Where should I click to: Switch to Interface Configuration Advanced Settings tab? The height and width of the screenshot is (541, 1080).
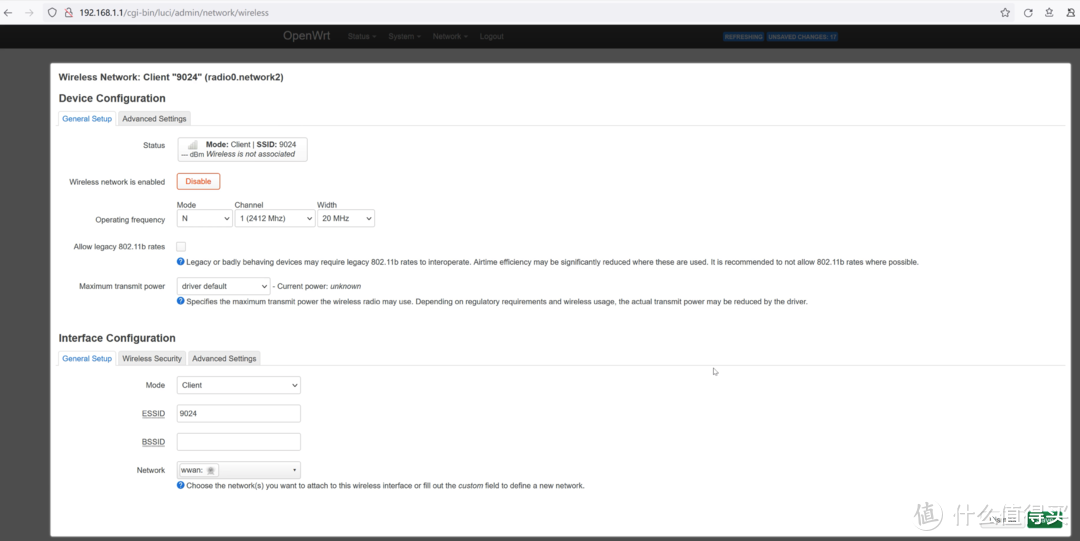click(x=224, y=358)
